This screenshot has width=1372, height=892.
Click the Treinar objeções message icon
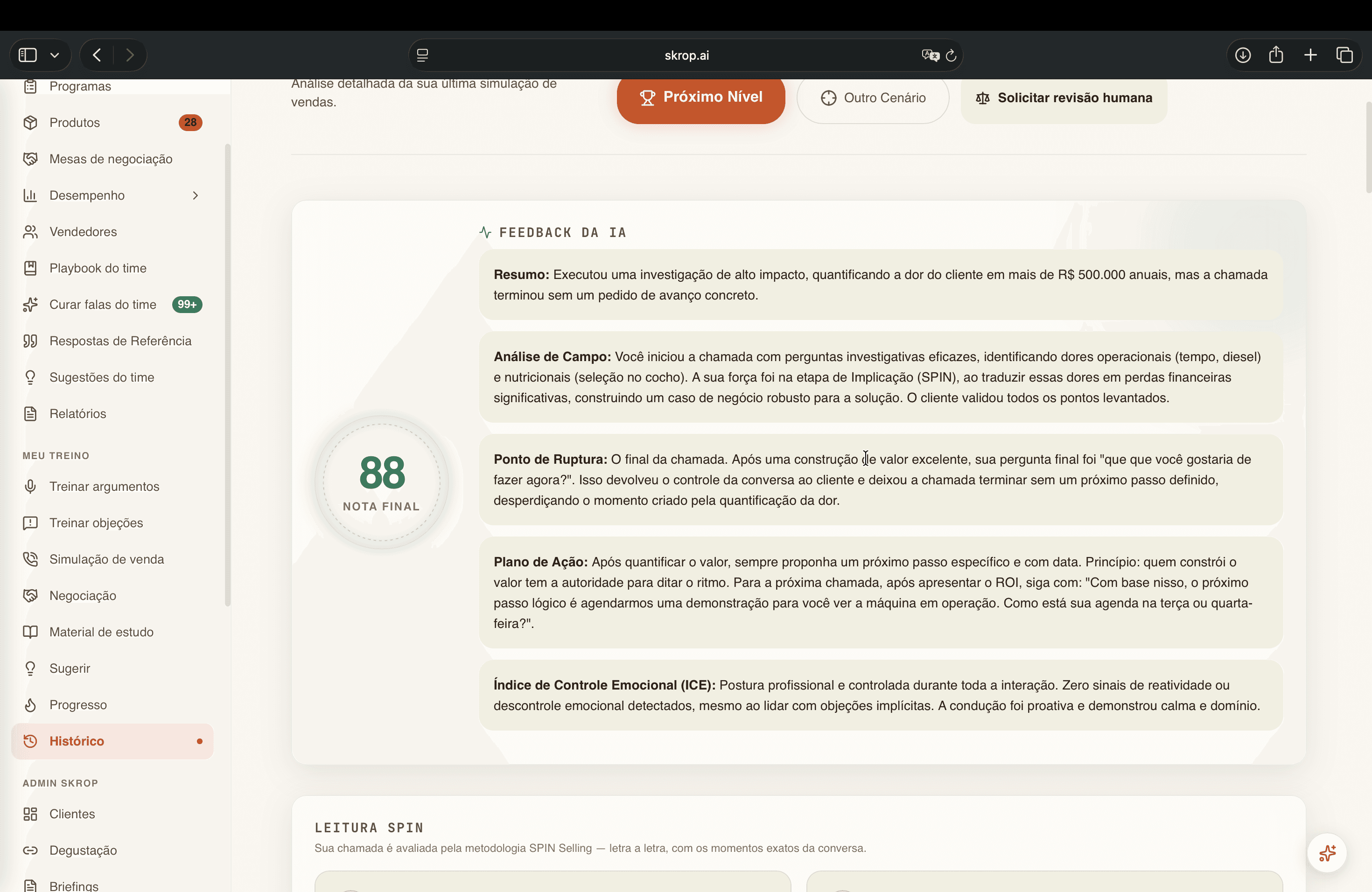[30, 523]
